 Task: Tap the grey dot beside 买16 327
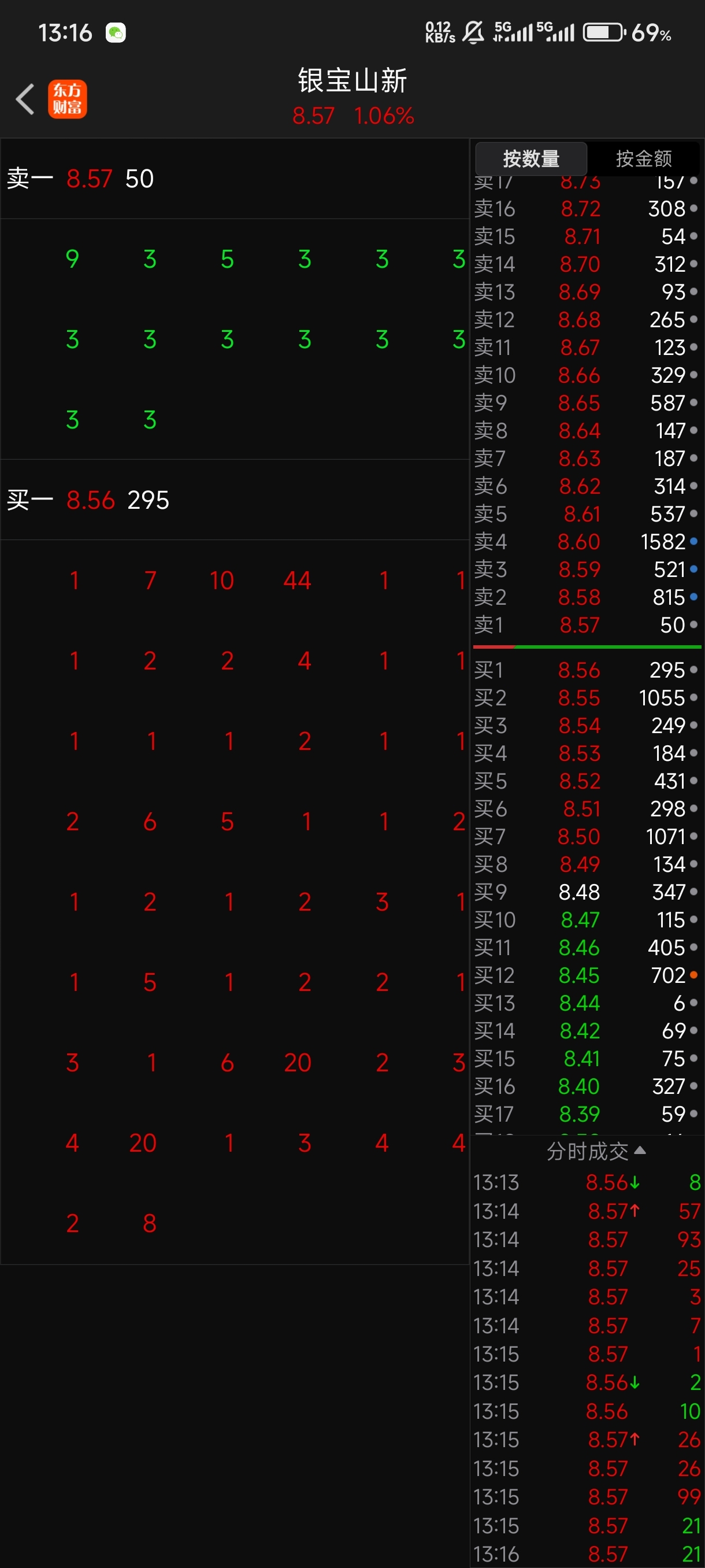(693, 1086)
